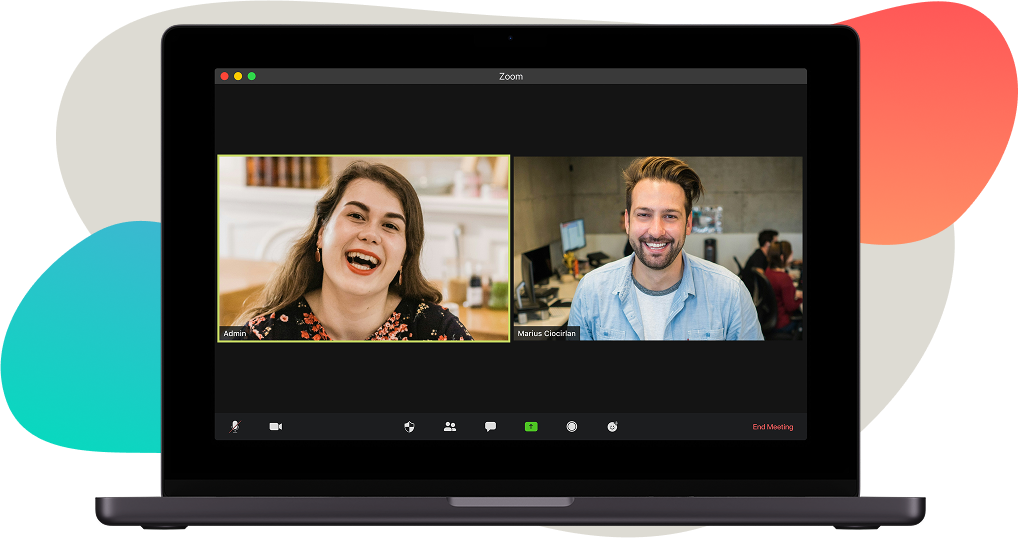Minimize the Zoom window with yellow button
Viewport: 1018px width, 538px height.
pyautogui.click(x=238, y=76)
